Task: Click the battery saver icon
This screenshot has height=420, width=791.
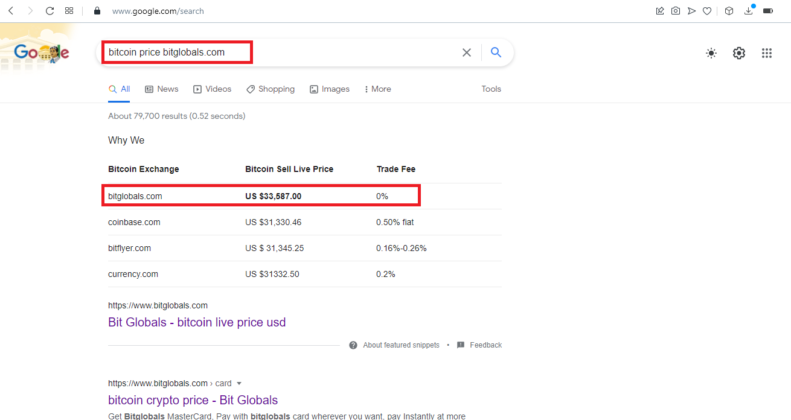Action: (768, 11)
